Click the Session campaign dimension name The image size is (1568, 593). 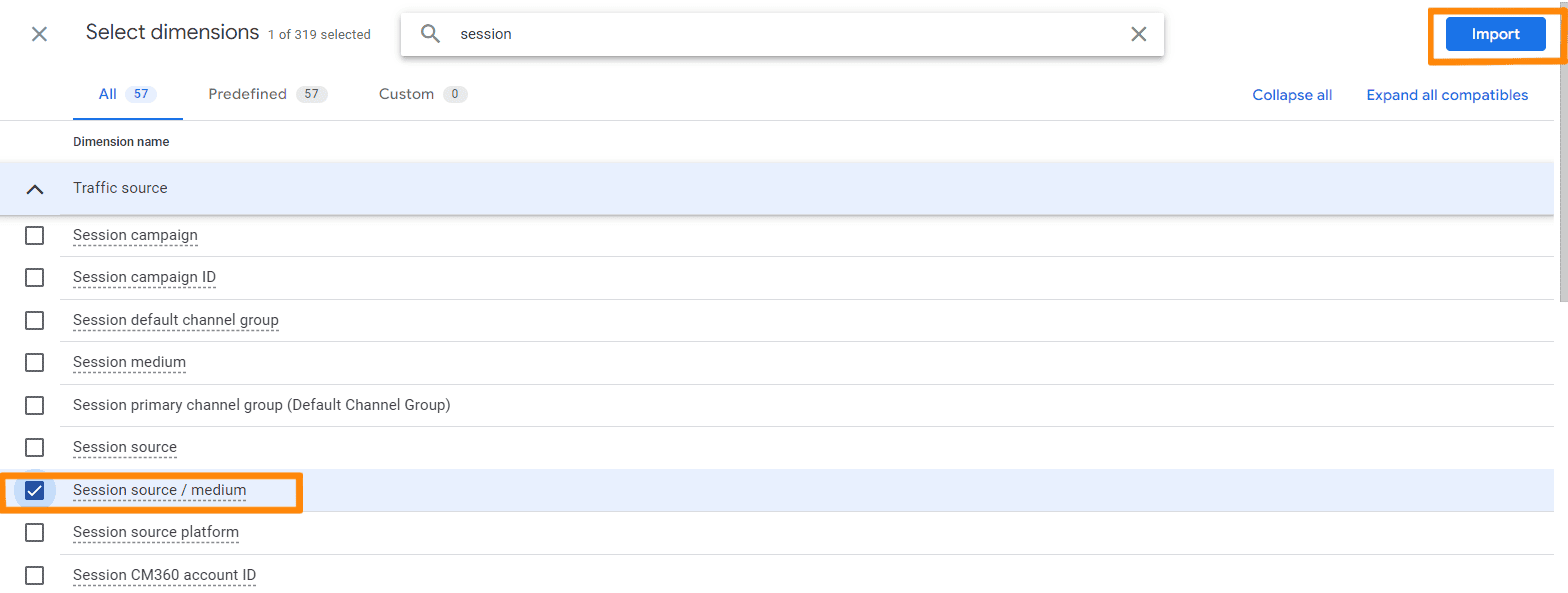(x=135, y=235)
